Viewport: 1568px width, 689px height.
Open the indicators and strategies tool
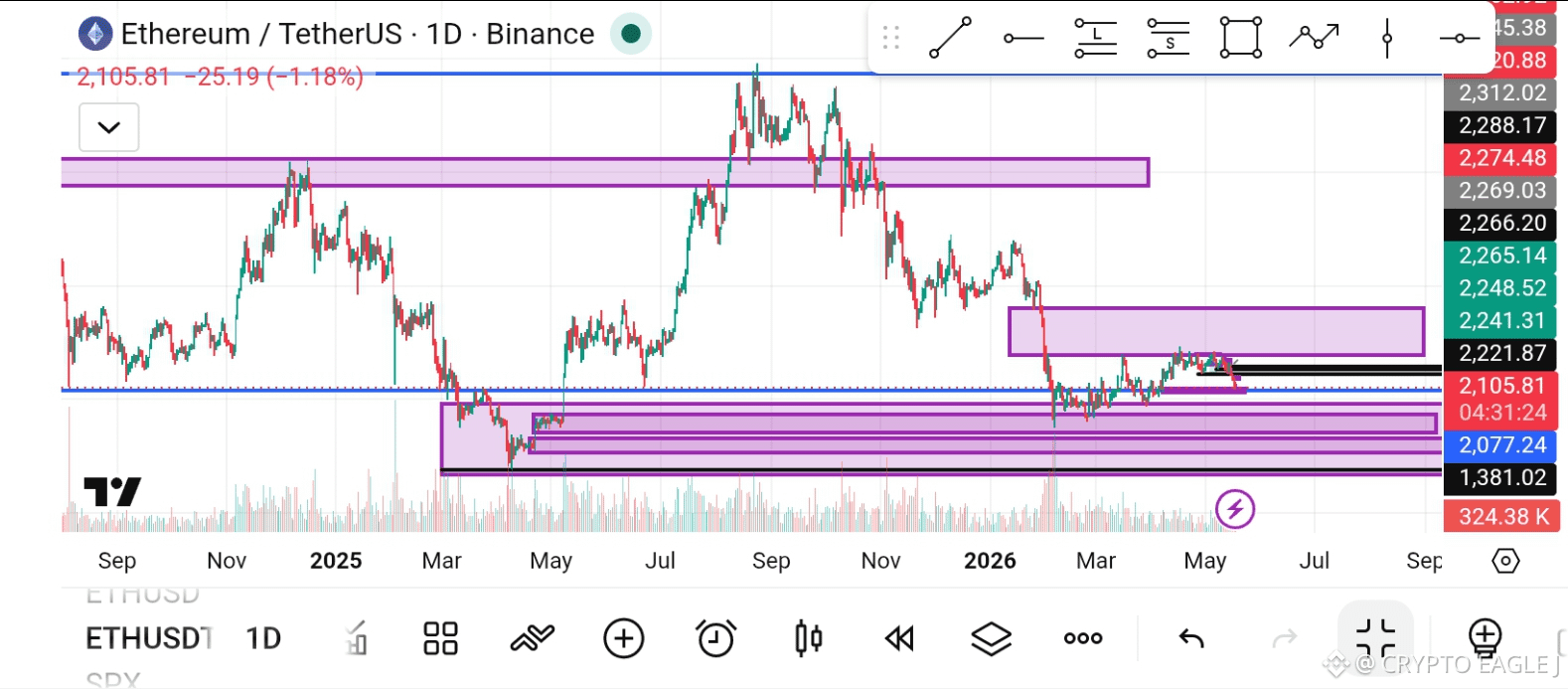(x=532, y=638)
